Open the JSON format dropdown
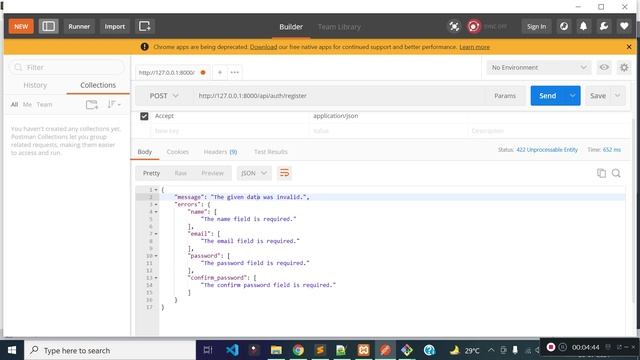This screenshot has width=640, height=360. (x=253, y=173)
